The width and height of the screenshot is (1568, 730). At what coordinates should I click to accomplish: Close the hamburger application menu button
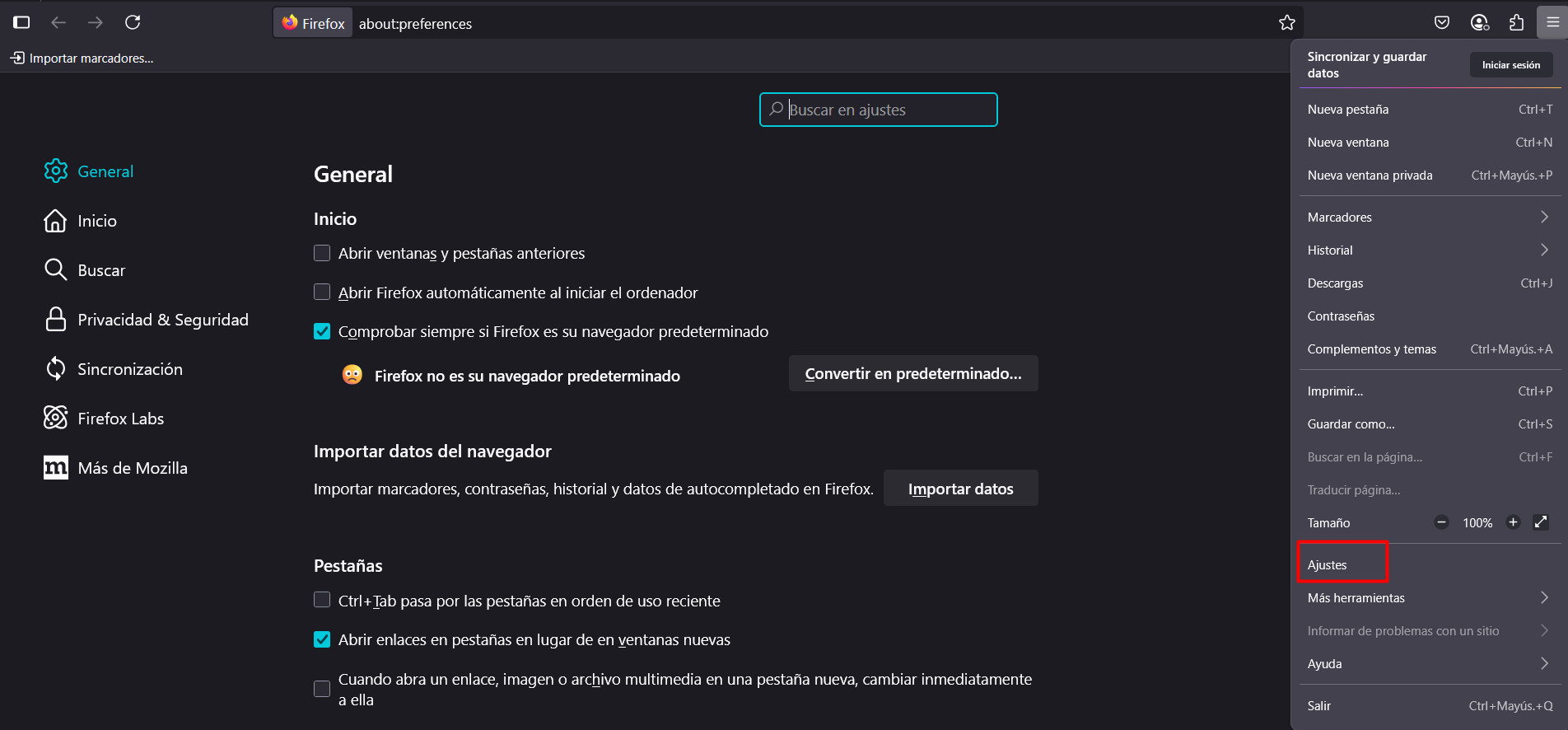pos(1552,22)
